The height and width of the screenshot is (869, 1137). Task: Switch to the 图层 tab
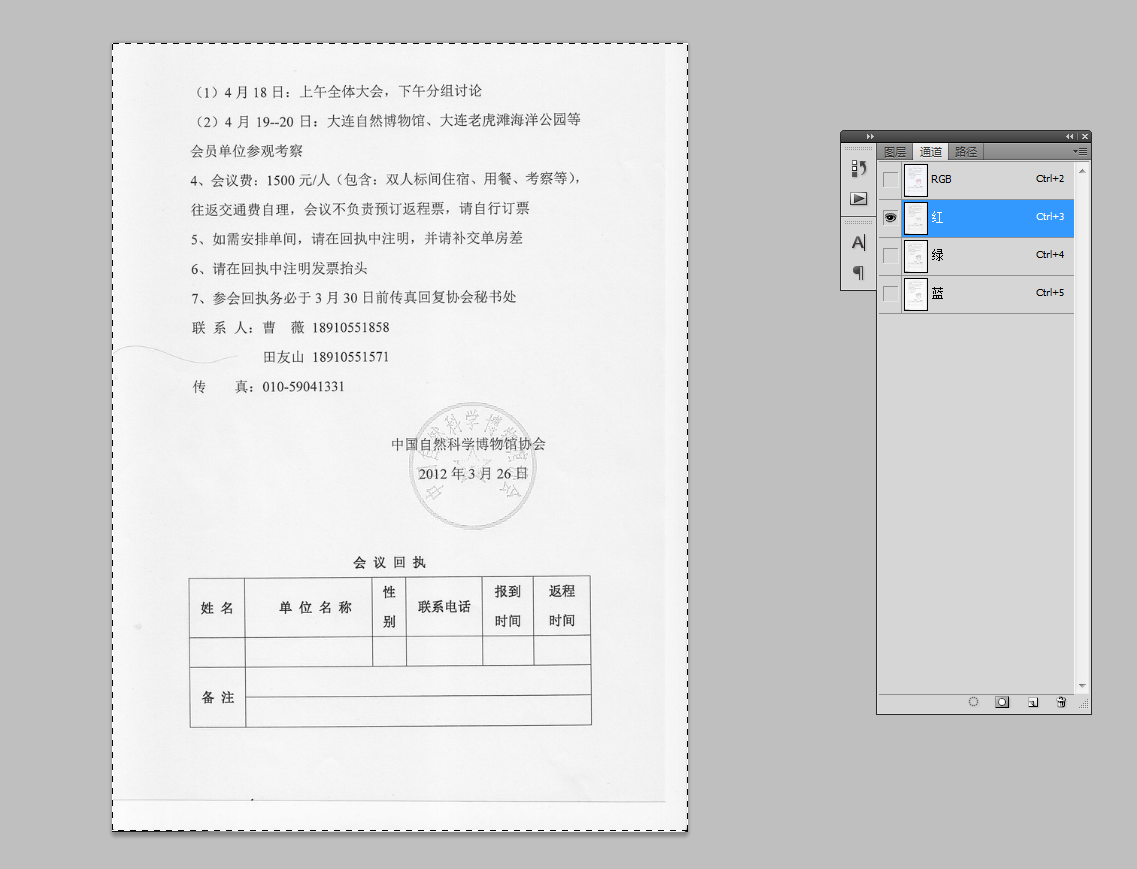click(x=895, y=152)
